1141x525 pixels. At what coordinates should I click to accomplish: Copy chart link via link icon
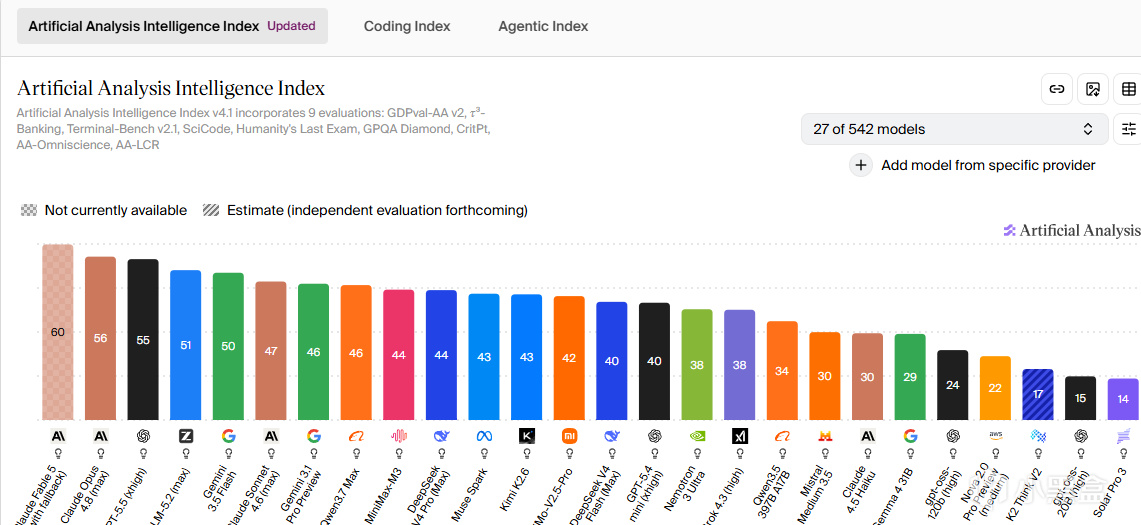tap(1057, 90)
